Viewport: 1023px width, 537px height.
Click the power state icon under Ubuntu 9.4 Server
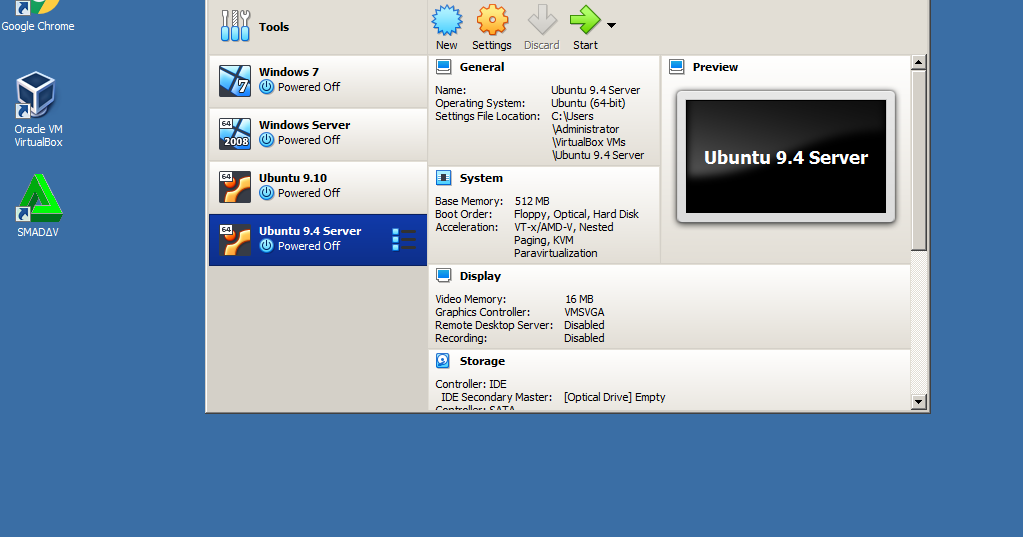pyautogui.click(x=266, y=245)
